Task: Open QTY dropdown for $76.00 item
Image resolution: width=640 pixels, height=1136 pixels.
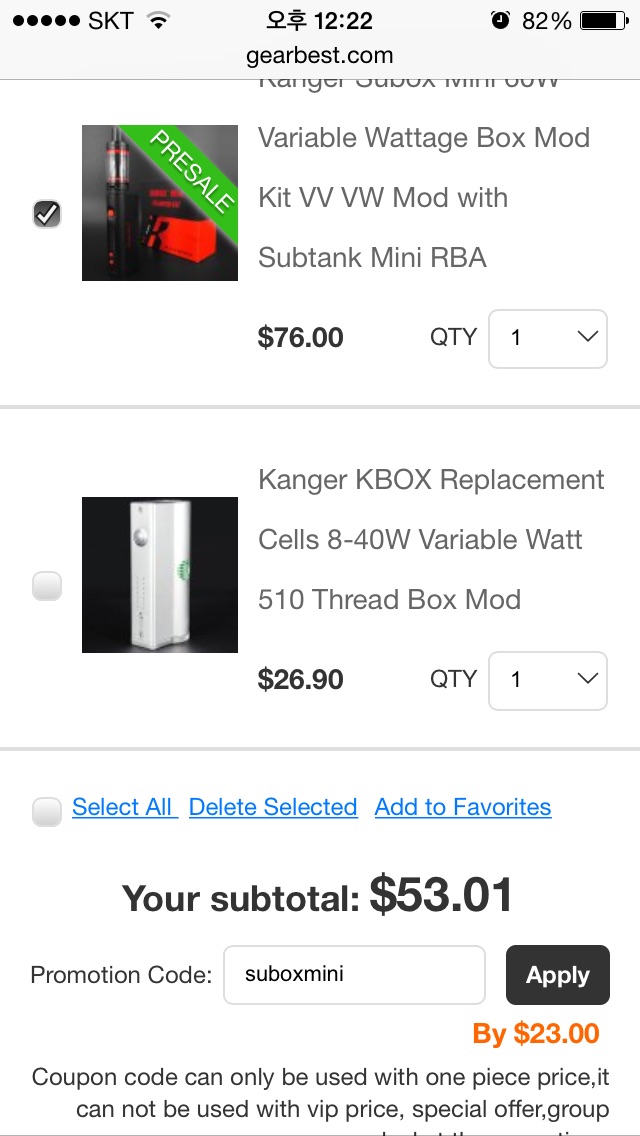Action: (x=547, y=339)
